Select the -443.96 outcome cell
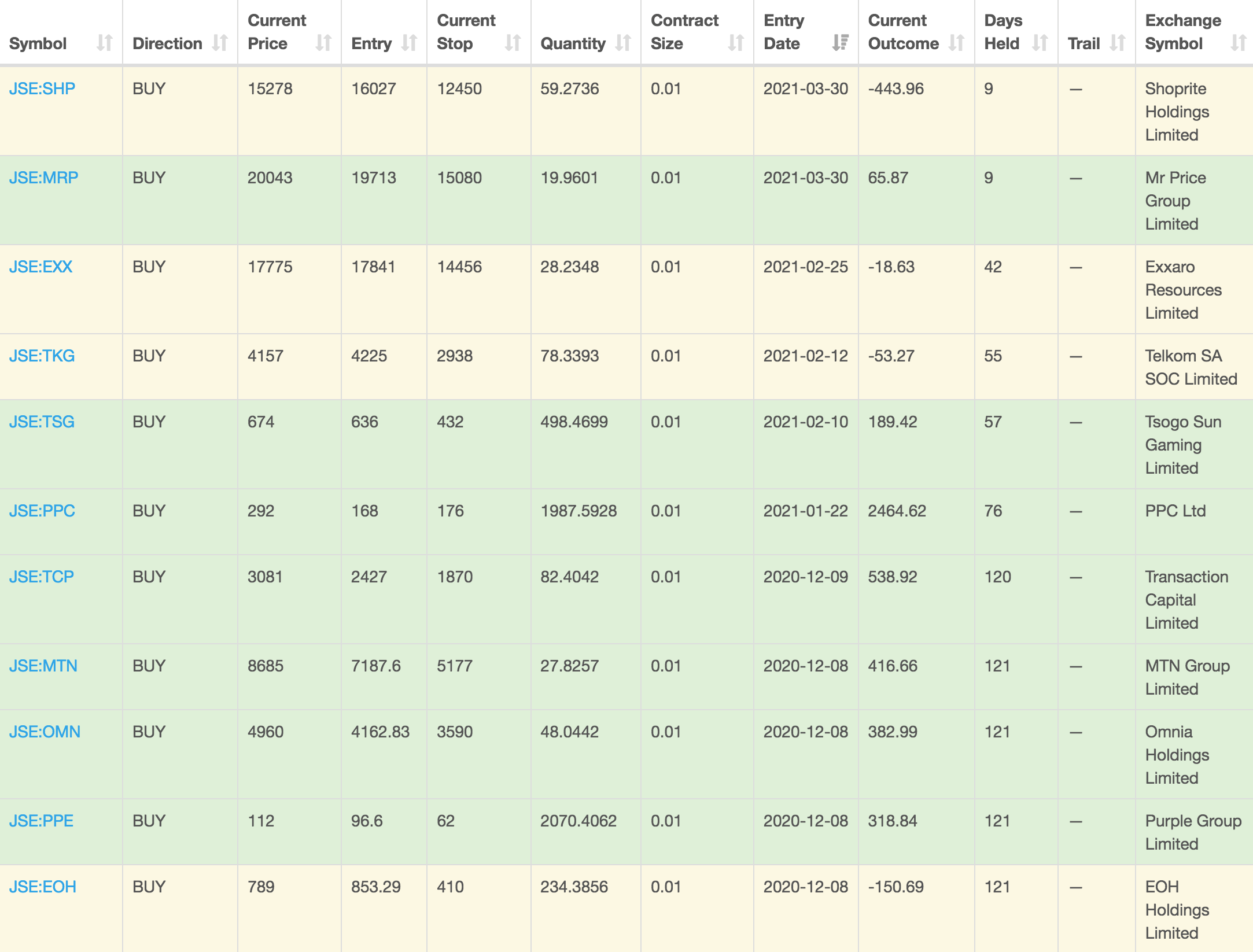This screenshot has width=1253, height=952. coord(916,111)
